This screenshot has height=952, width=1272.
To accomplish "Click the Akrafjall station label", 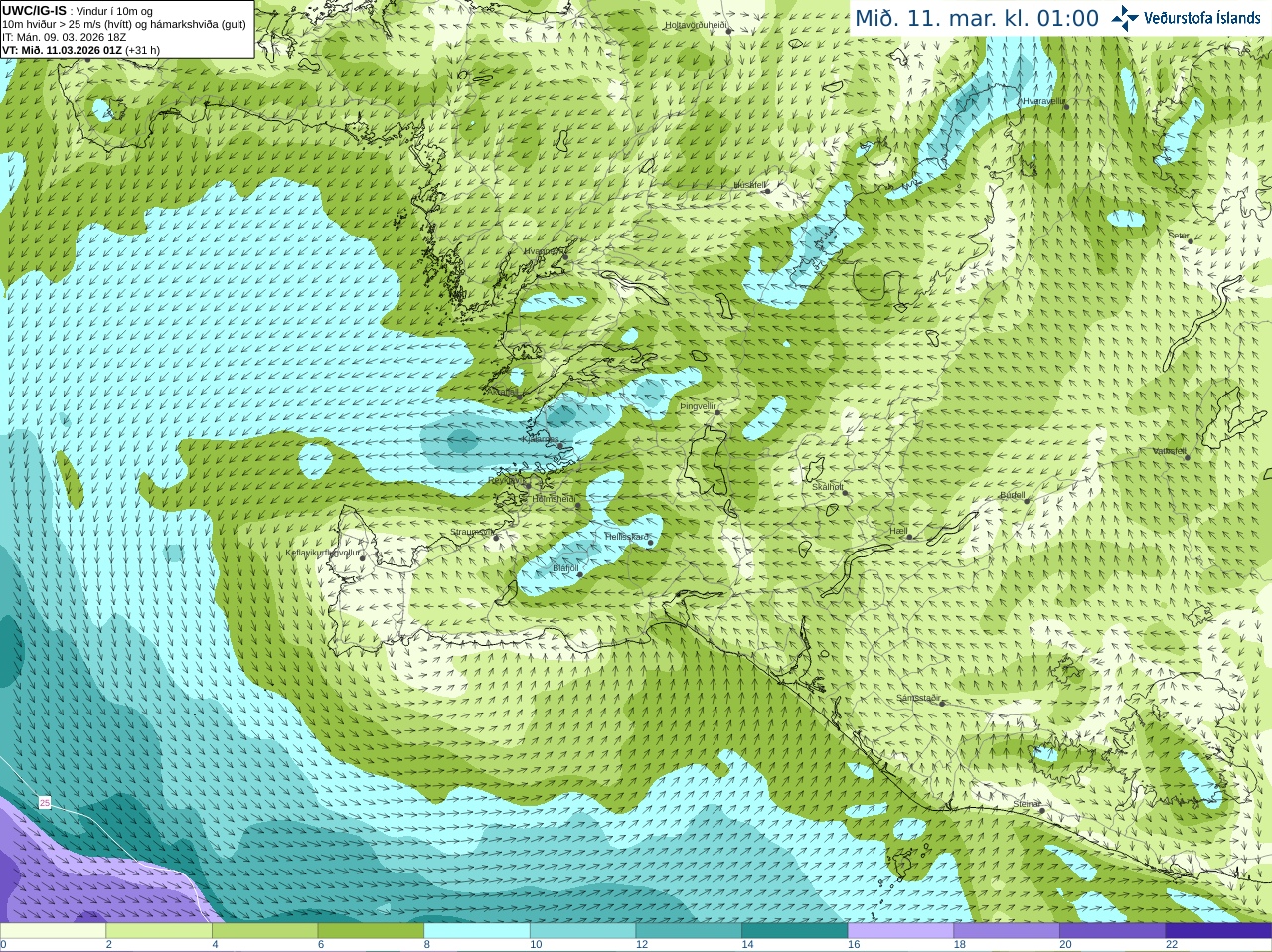I will (x=502, y=392).
